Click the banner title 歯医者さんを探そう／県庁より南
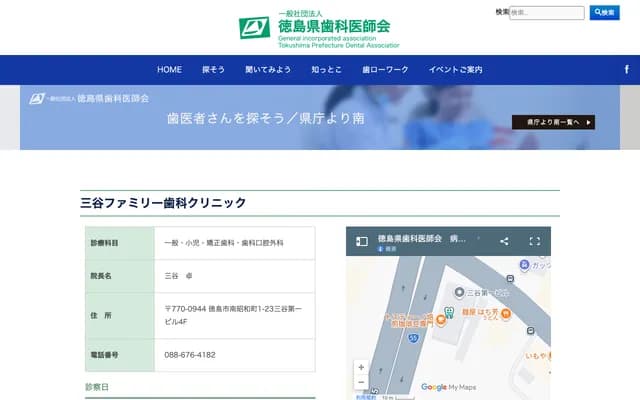This screenshot has width=640, height=400. [x=266, y=118]
